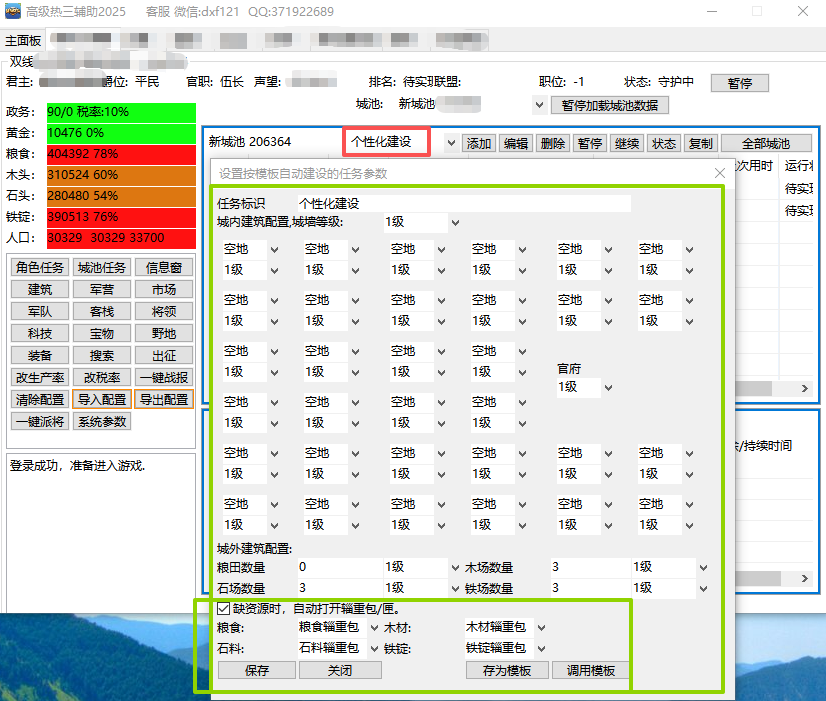Close the task parameters dialog via X

pos(719,174)
